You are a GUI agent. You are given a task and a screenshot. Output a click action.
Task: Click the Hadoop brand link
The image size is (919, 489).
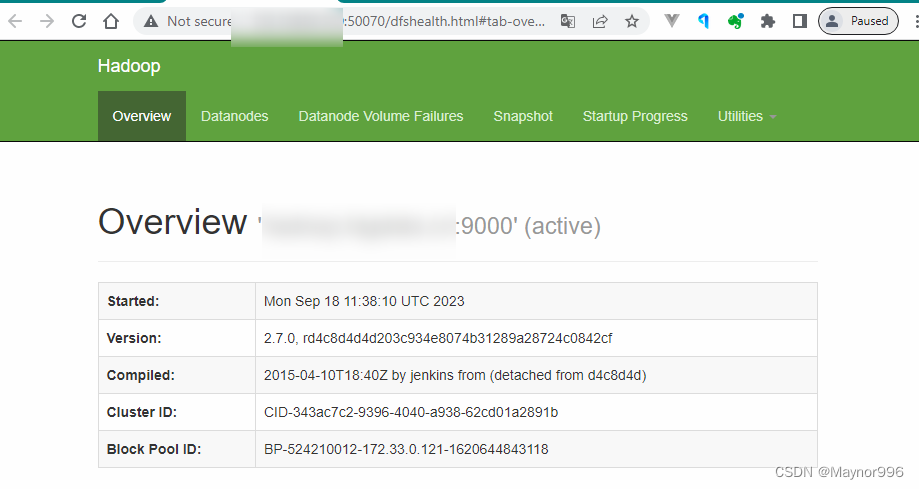[129, 66]
